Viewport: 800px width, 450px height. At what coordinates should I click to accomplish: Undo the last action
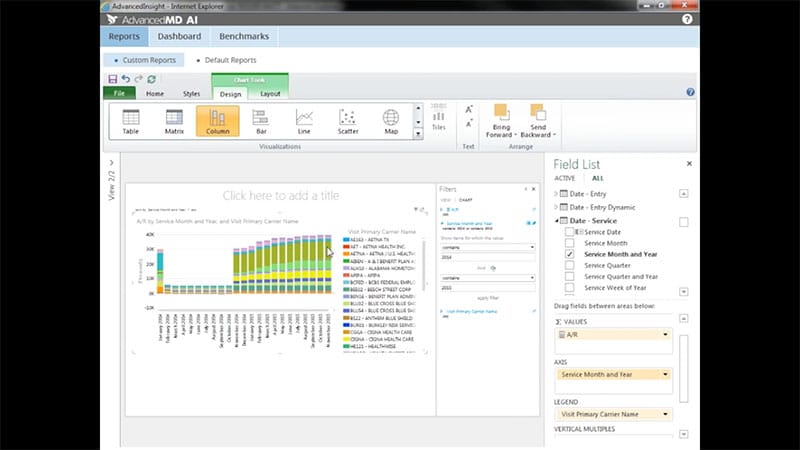(126, 79)
